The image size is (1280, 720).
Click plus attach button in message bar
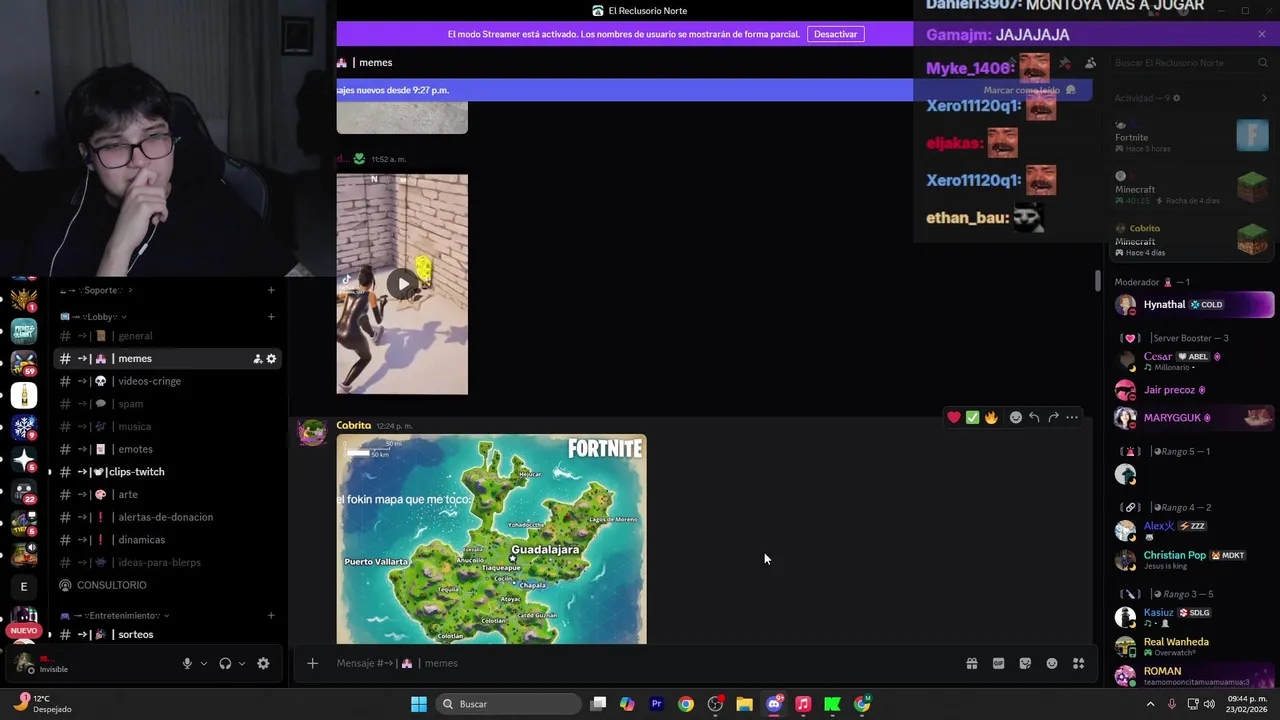[x=312, y=663]
